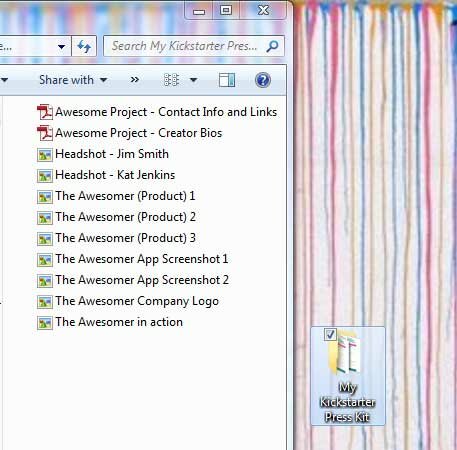457x450 pixels.
Task: Click image icon of The Awesomer (Product) 1
Action: pyautogui.click(x=45, y=197)
